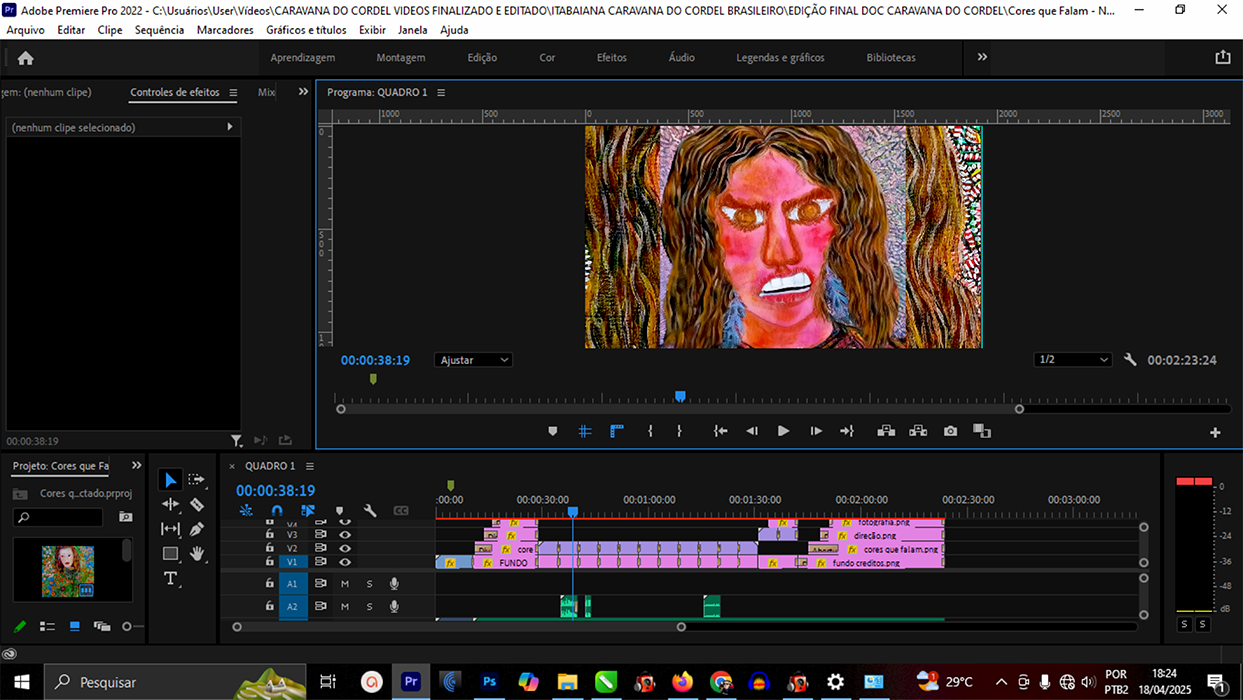Expand the nenhum clipe selecionado arrow

(230, 127)
